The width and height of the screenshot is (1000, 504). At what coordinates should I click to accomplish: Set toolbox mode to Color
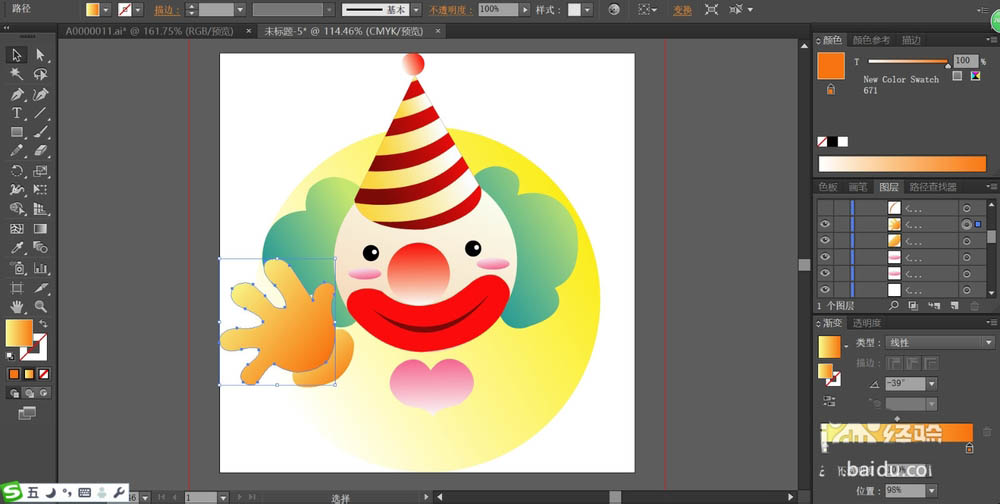click(x=14, y=374)
